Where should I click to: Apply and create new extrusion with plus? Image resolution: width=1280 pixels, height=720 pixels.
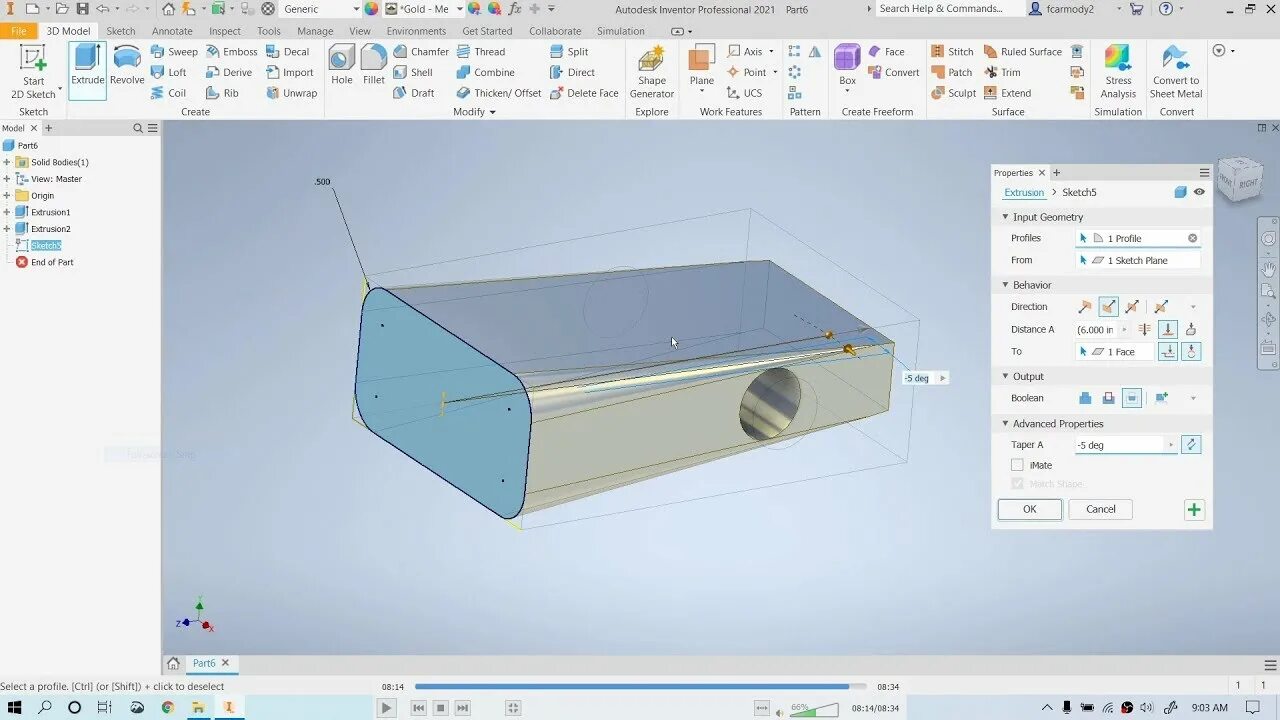tap(1194, 509)
